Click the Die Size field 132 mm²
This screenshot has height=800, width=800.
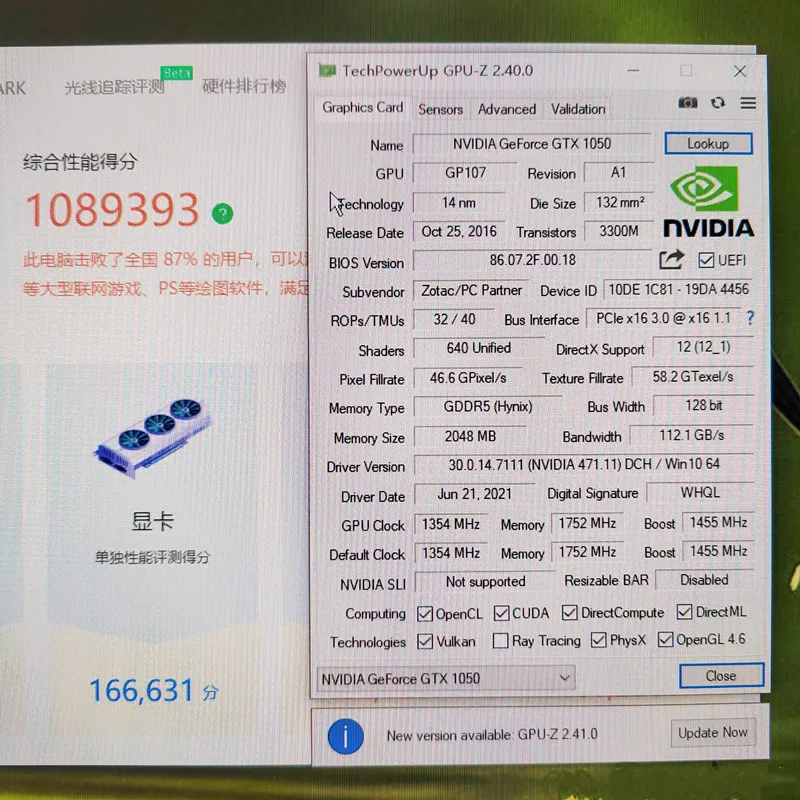pyautogui.click(x=619, y=202)
